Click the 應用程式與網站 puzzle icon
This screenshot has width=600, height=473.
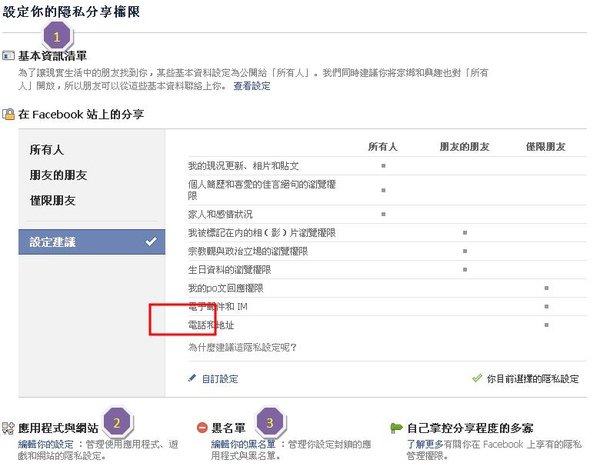pos(8,428)
